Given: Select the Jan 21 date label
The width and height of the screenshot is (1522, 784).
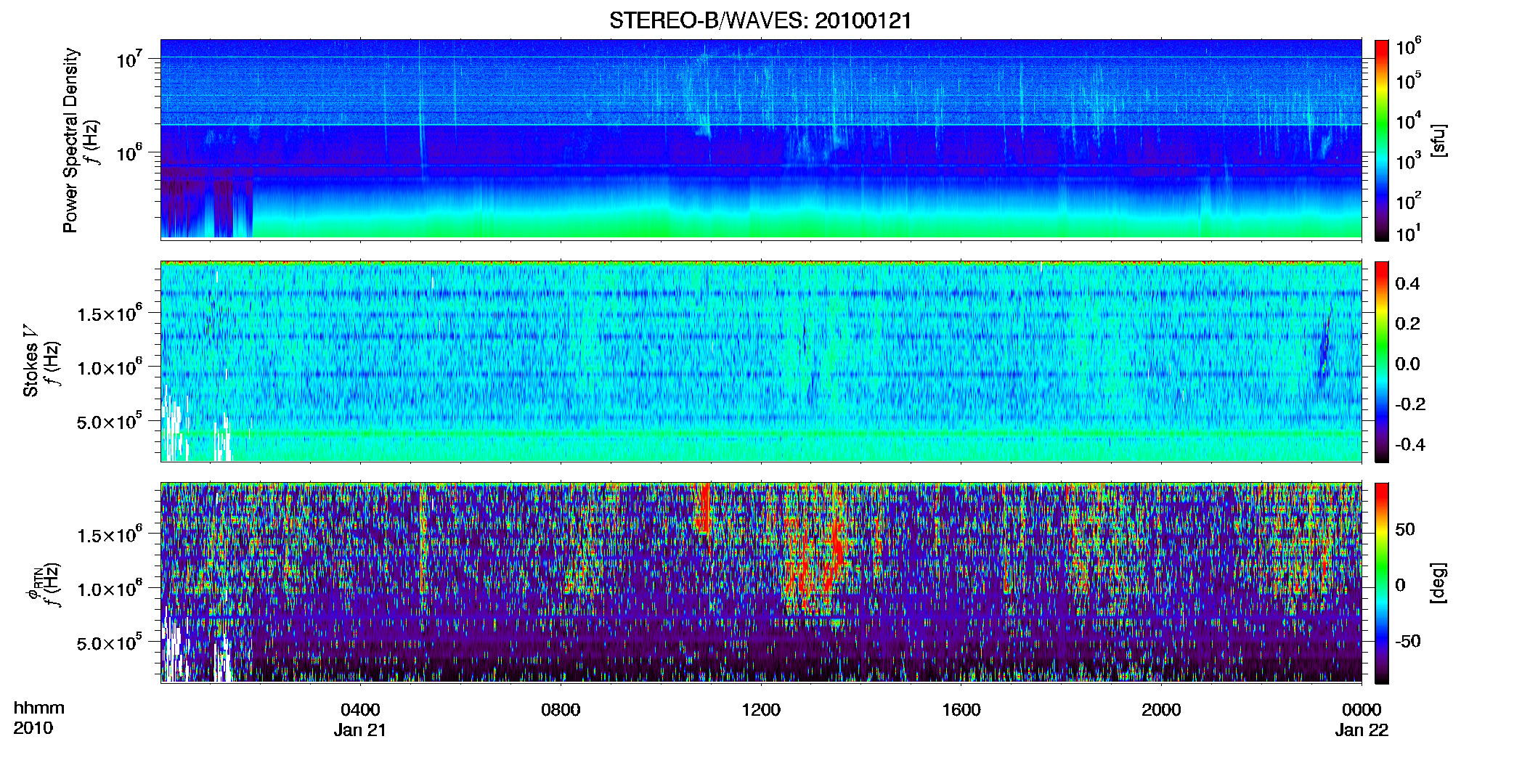Looking at the screenshot, I should coord(360,730).
